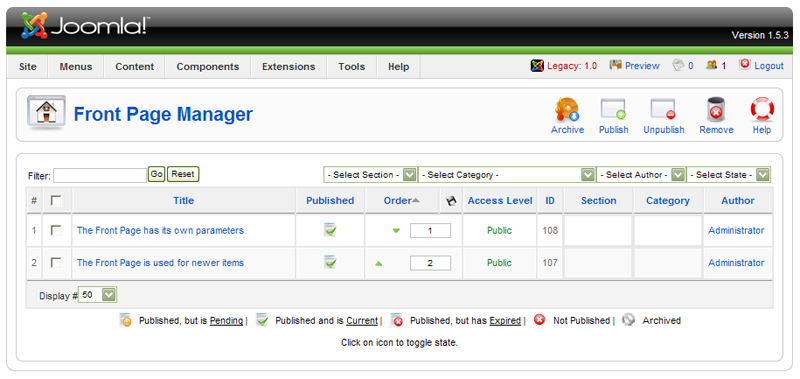Click the 'Published and is Current' legend icon
The width and height of the screenshot is (800, 379).
pos(262,320)
